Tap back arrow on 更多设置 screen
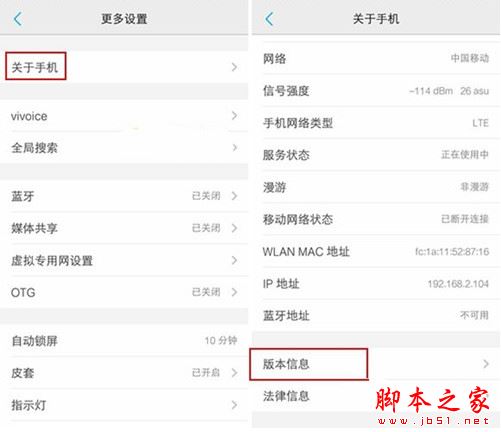The height and width of the screenshot is (432, 501). [x=18, y=19]
